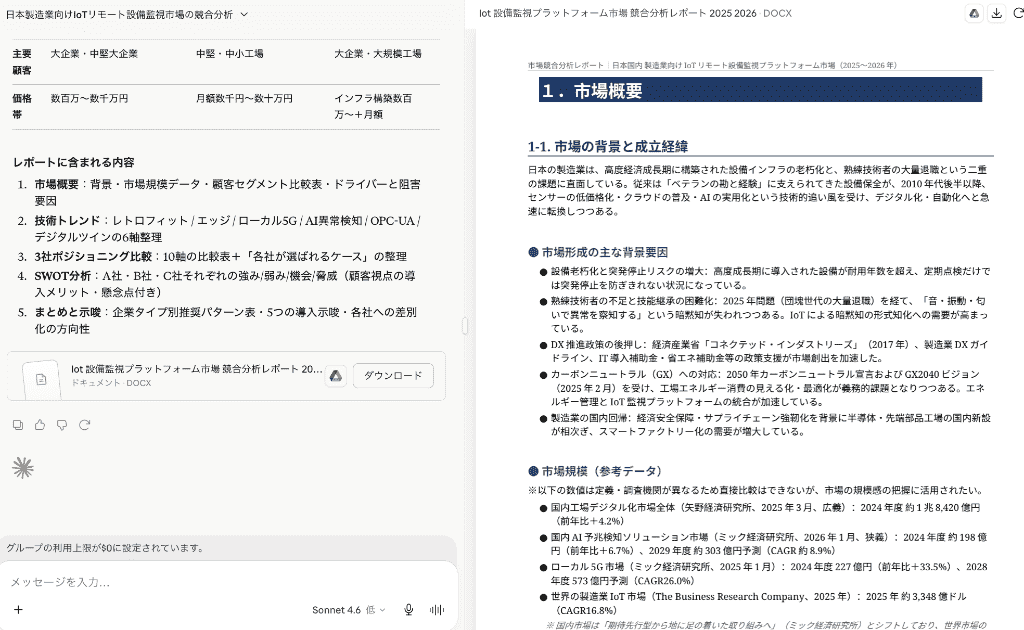Click the microphone dictation icon

tap(408, 610)
